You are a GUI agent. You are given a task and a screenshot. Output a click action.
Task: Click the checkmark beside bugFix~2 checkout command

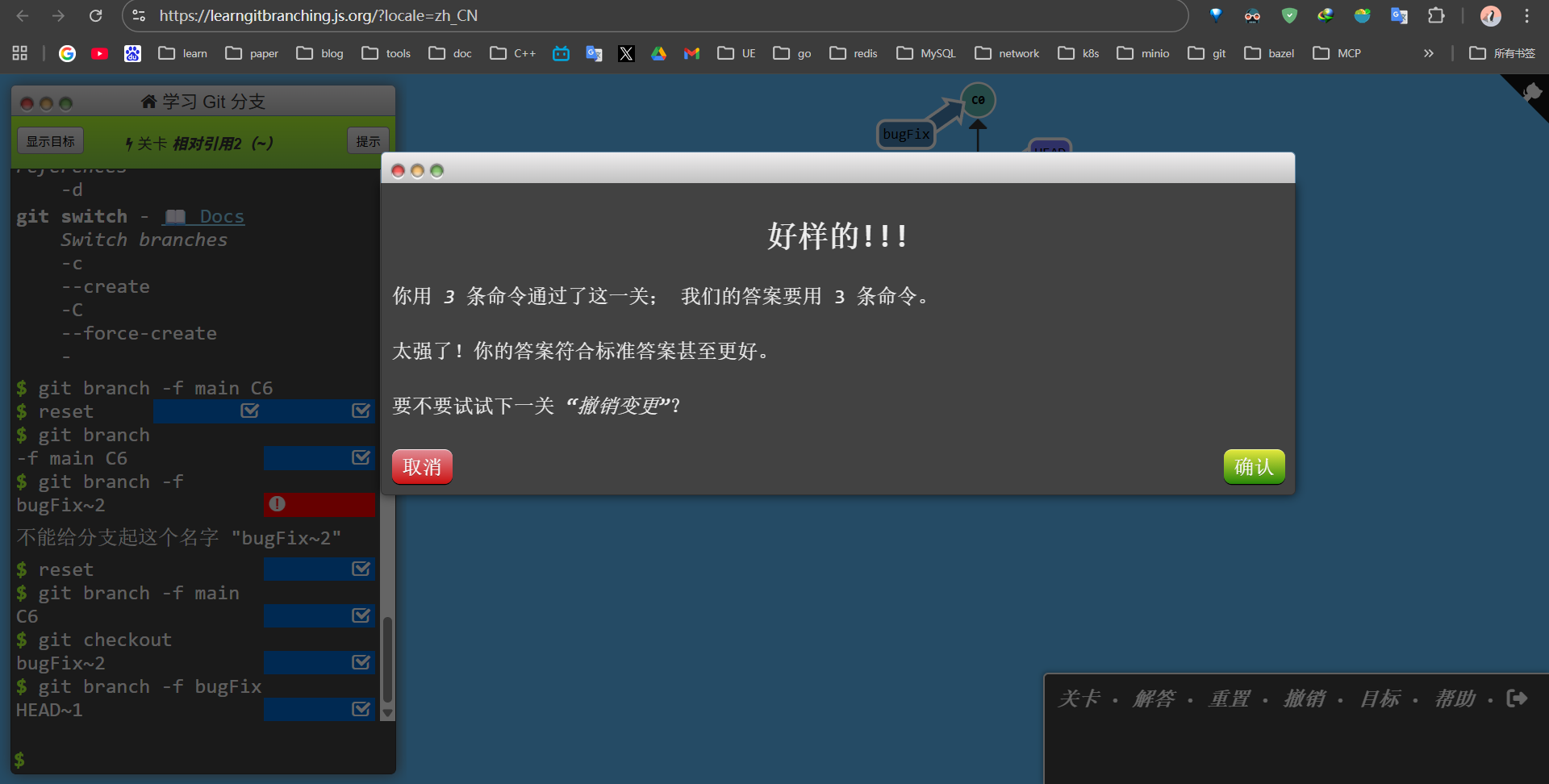click(361, 662)
